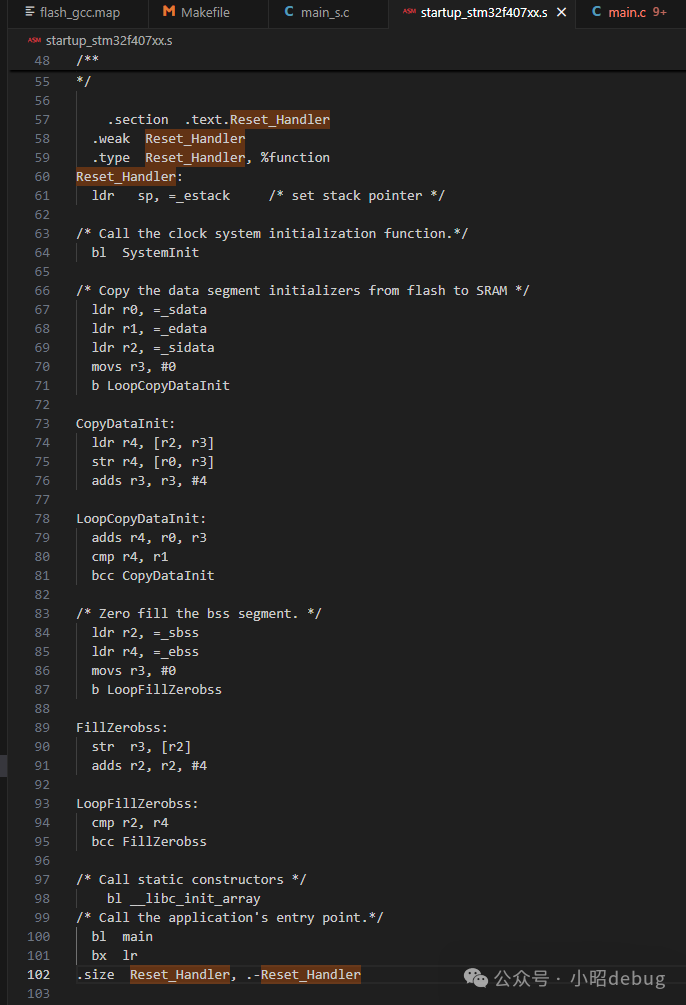Click the ASM icon in the breadcrumb bar
This screenshot has height=1005, width=686.
34,41
